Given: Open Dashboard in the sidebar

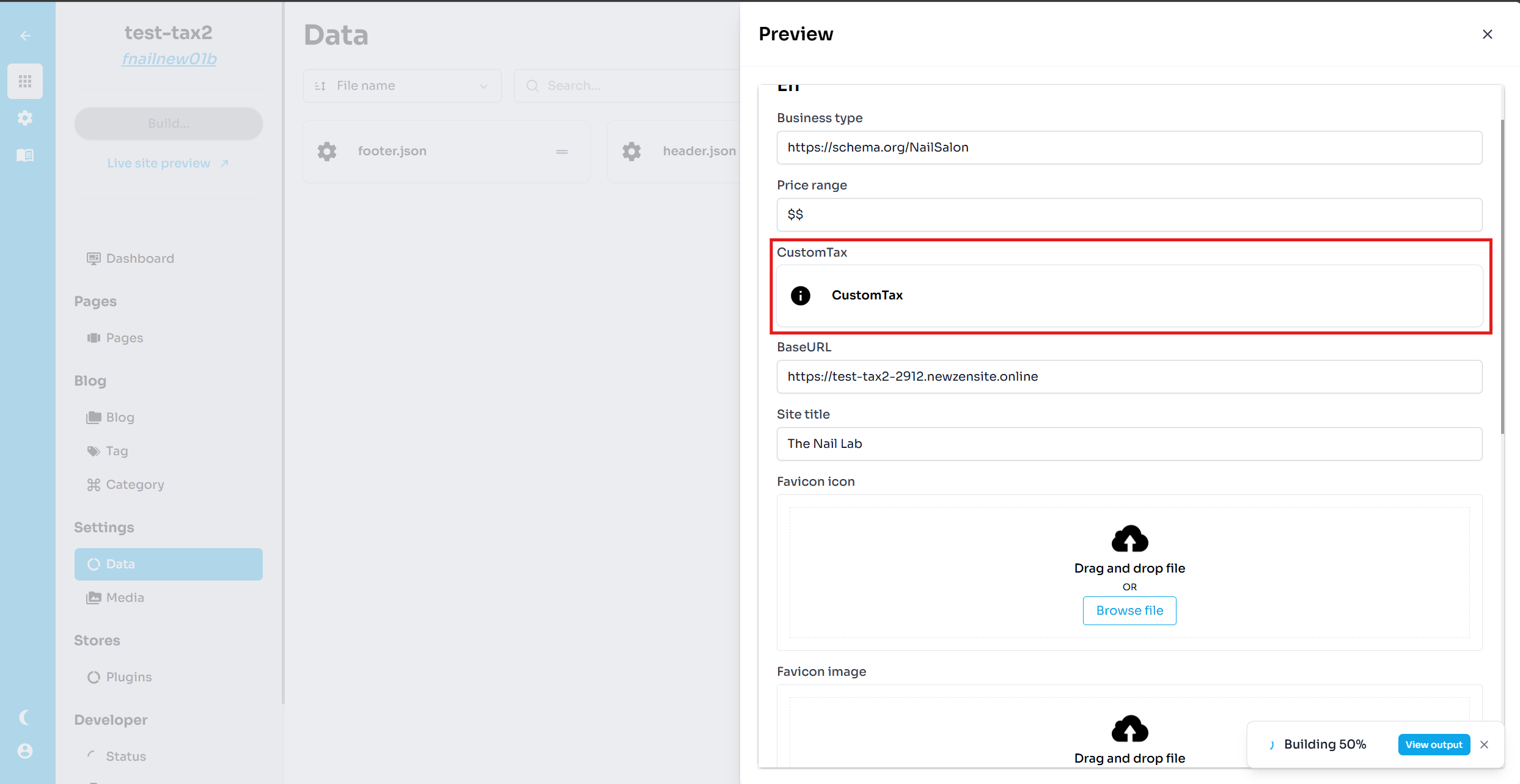Looking at the screenshot, I should point(139,258).
